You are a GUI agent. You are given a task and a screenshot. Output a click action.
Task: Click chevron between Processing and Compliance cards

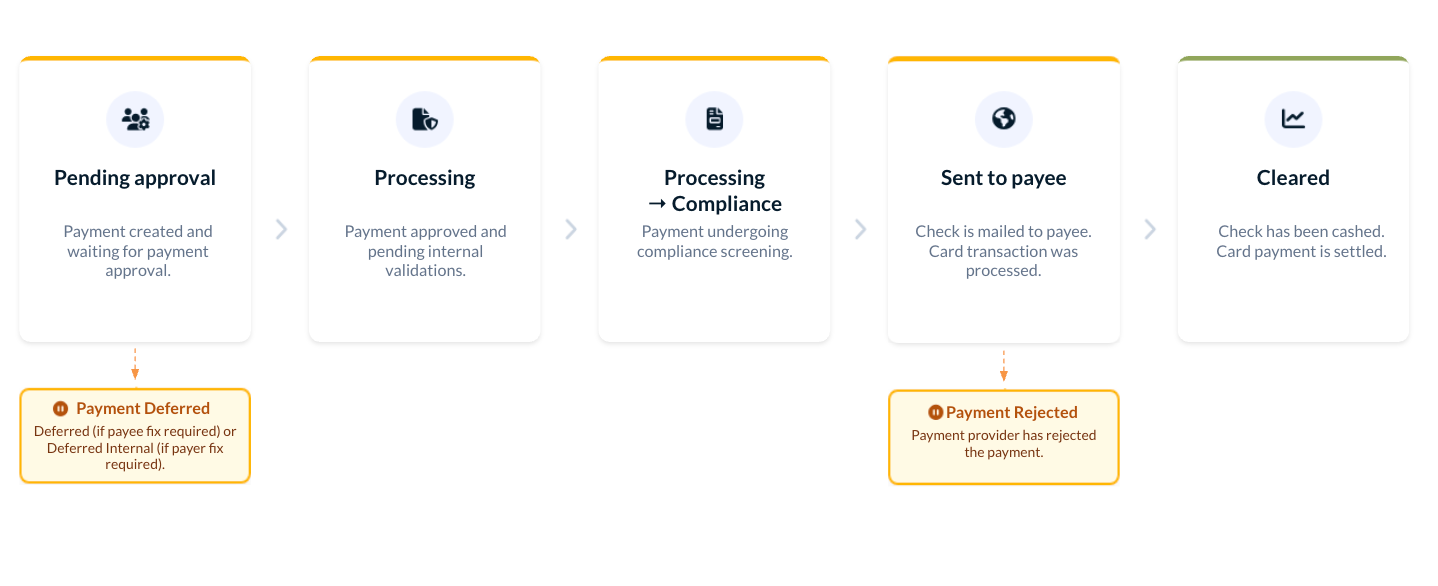tap(571, 229)
